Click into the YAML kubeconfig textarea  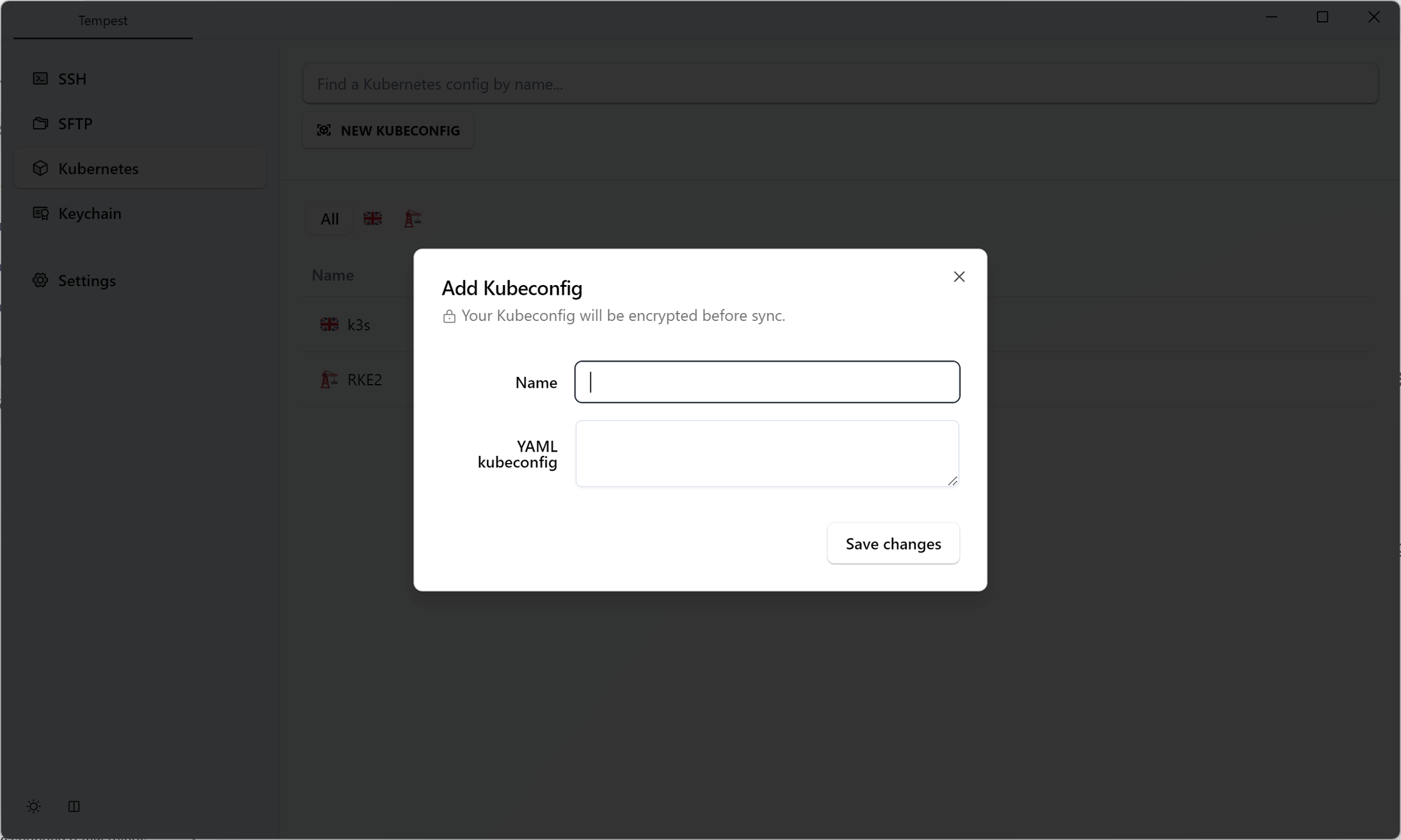coord(767,454)
